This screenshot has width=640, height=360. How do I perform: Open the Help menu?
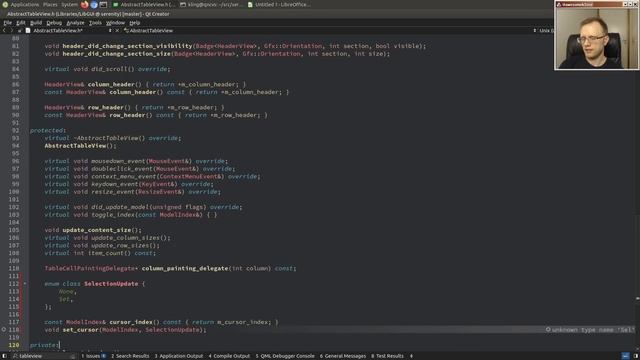134,23
